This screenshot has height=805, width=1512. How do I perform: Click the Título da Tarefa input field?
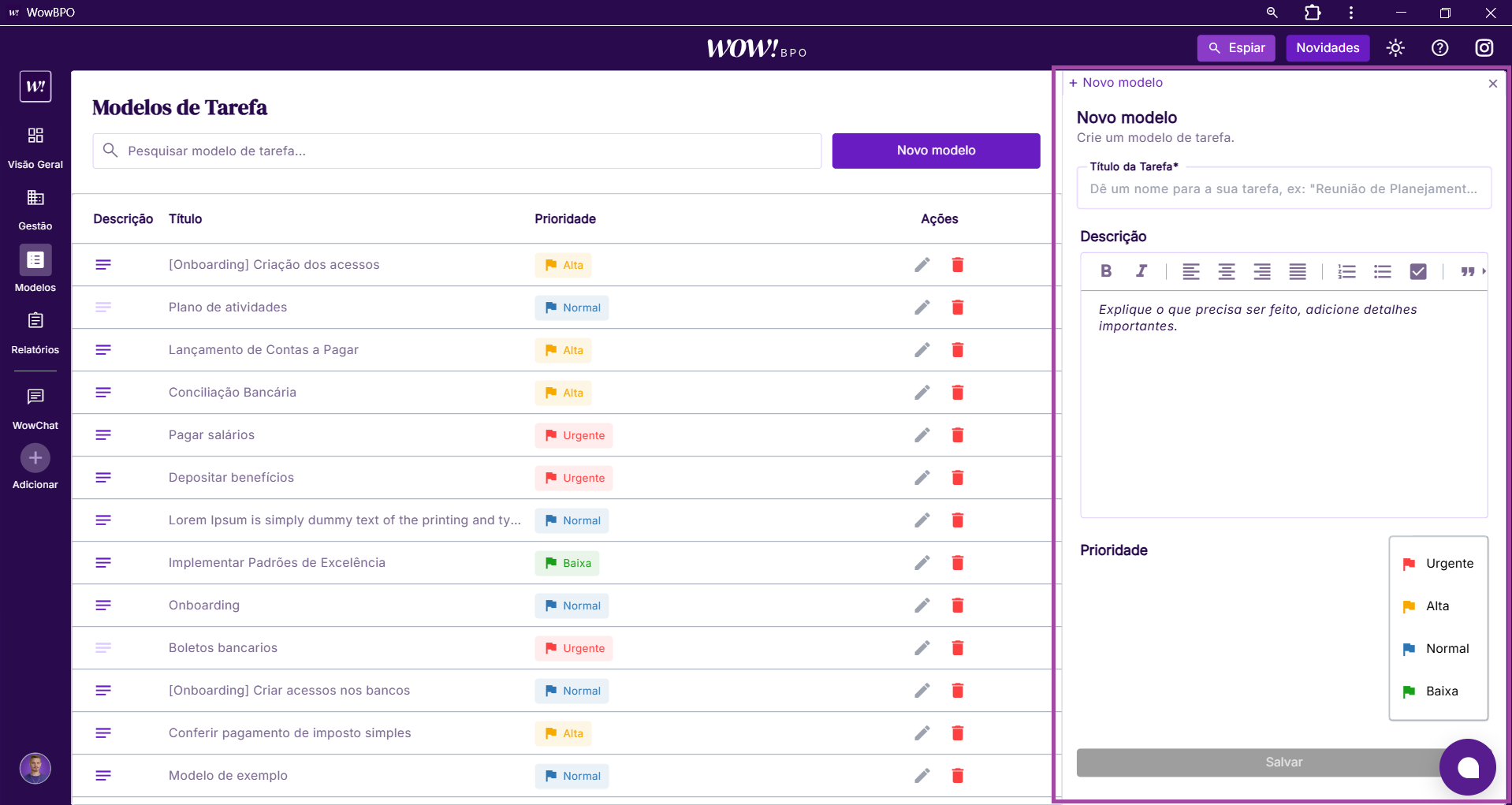click(1283, 189)
